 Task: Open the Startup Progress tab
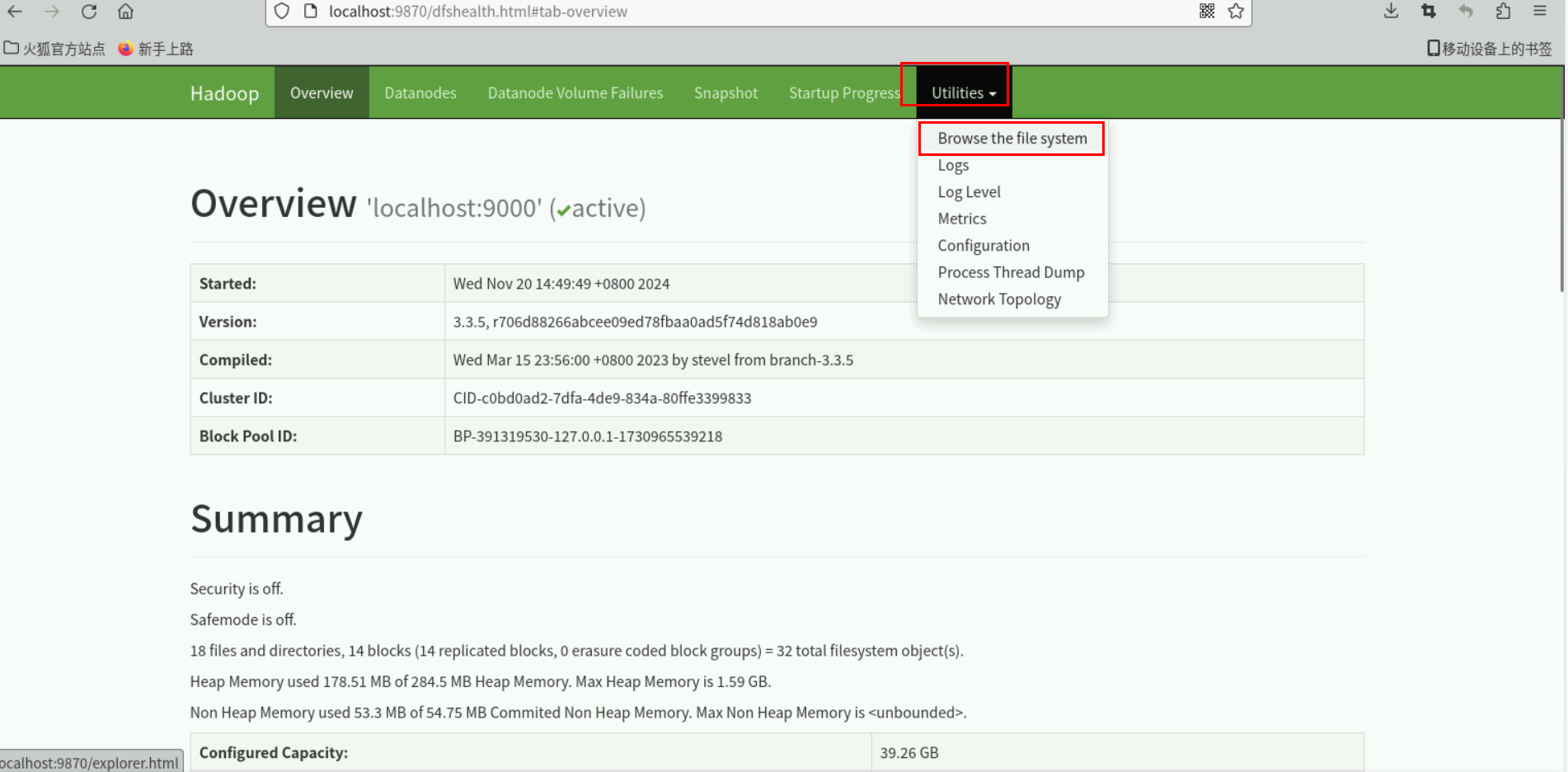coord(844,92)
